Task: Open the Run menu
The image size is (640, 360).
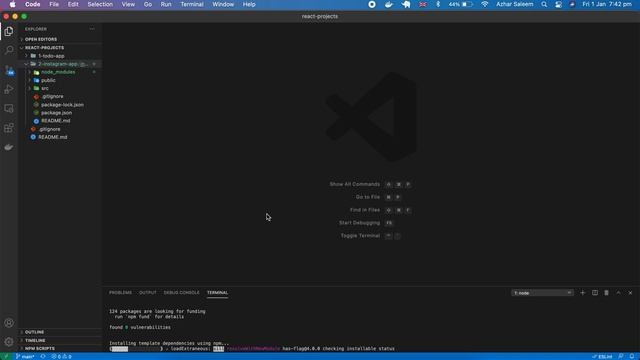Action: pyautogui.click(x=166, y=4)
